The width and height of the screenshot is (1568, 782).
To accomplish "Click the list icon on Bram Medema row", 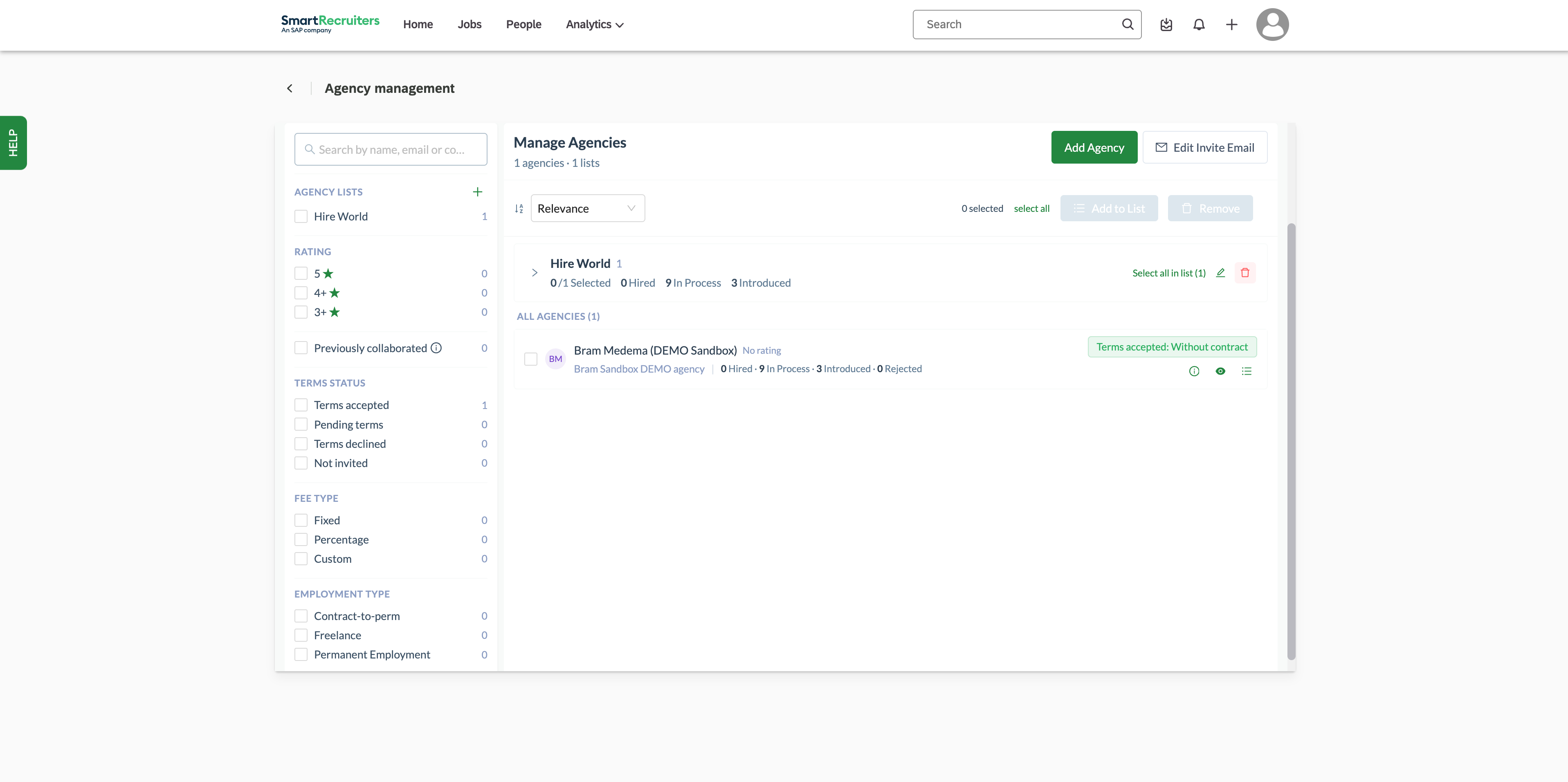I will [1246, 371].
